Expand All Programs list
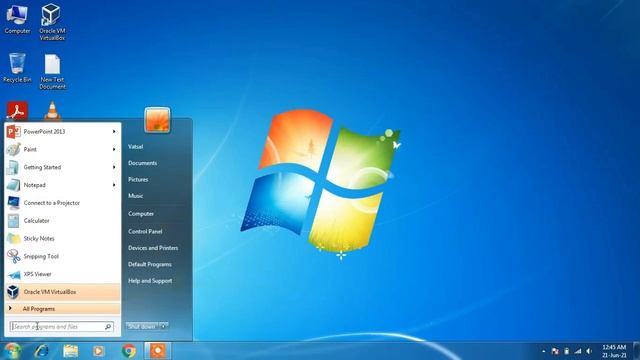The height and width of the screenshot is (360, 640). [x=62, y=309]
